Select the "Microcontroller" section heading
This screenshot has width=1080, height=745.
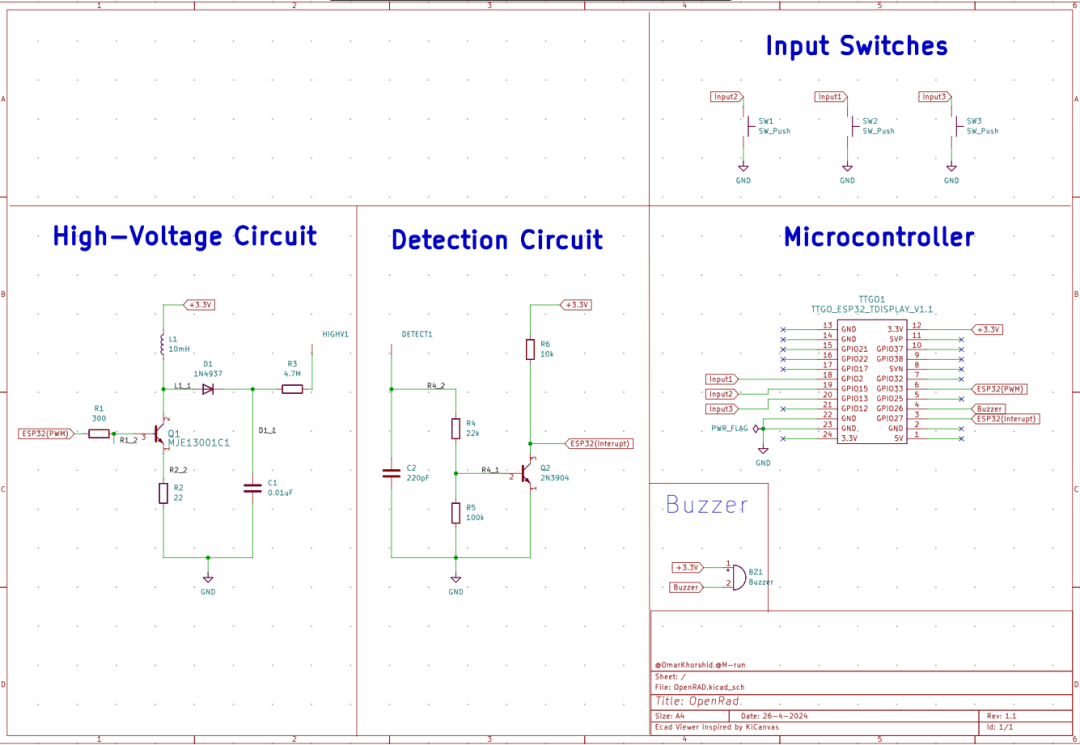coord(879,237)
